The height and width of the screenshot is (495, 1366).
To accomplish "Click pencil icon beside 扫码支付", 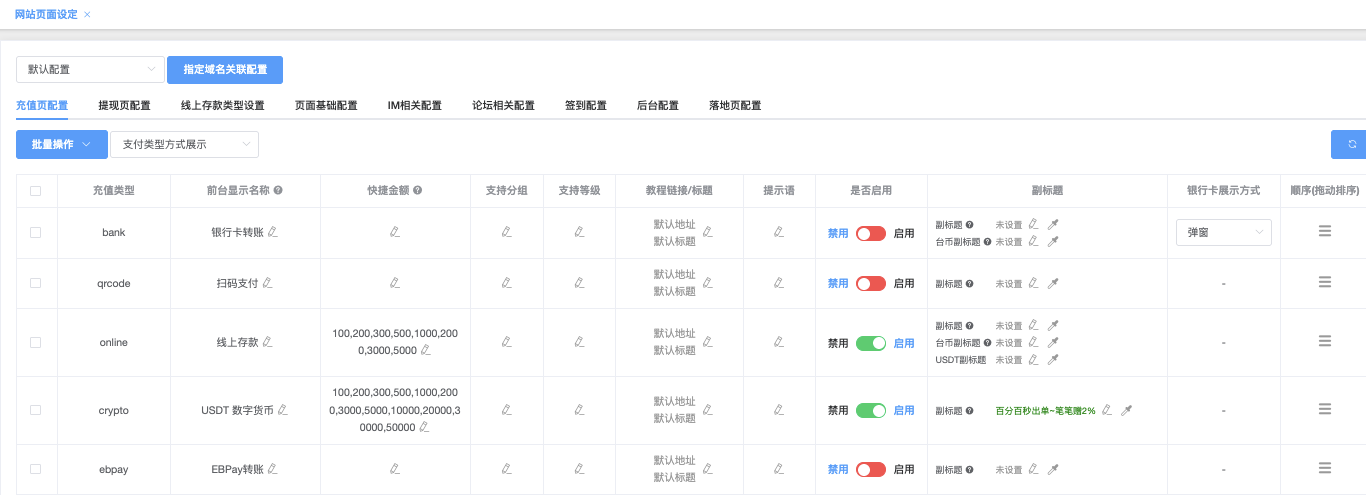I will click(267, 283).
